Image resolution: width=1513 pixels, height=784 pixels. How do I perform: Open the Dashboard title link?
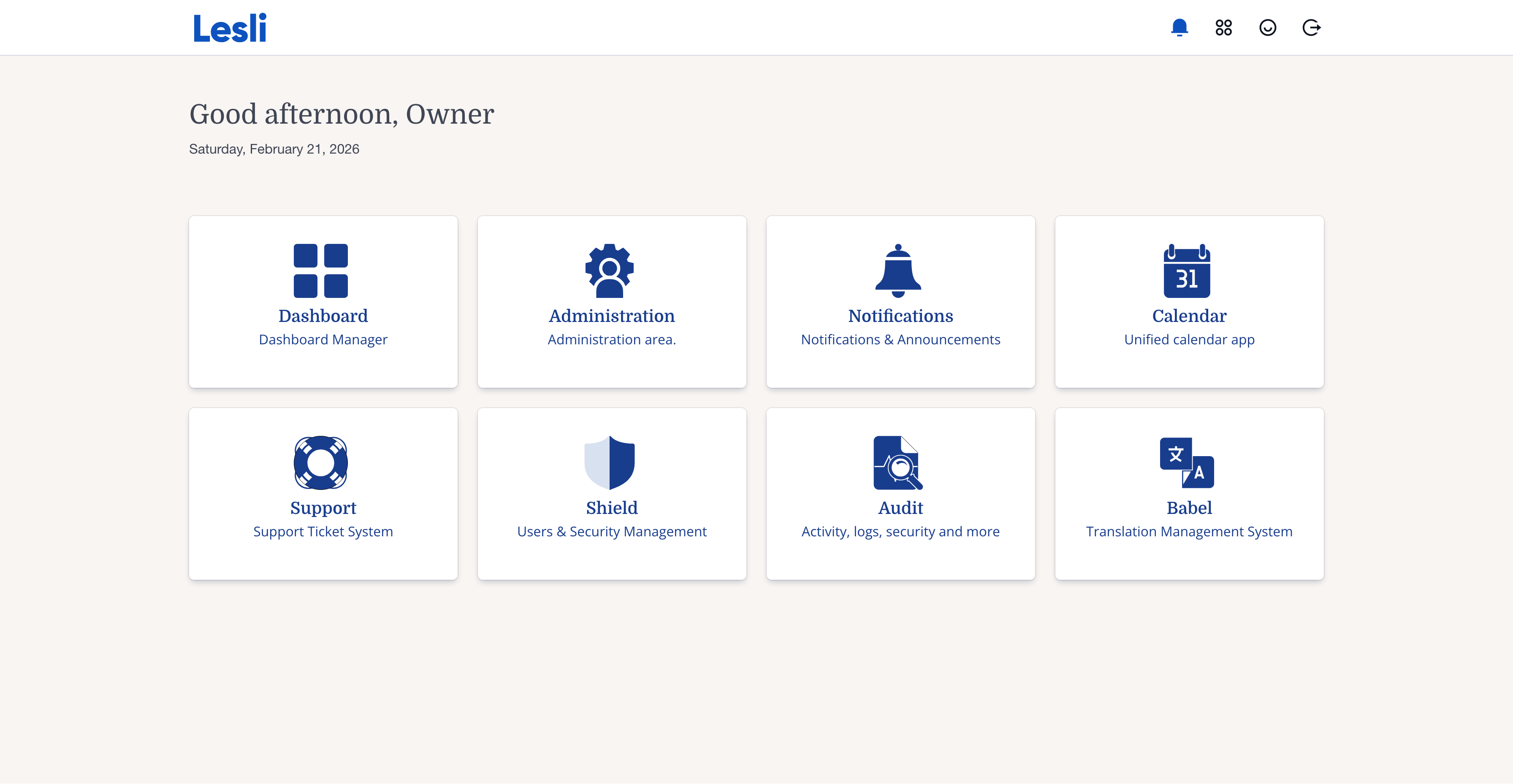coord(323,316)
